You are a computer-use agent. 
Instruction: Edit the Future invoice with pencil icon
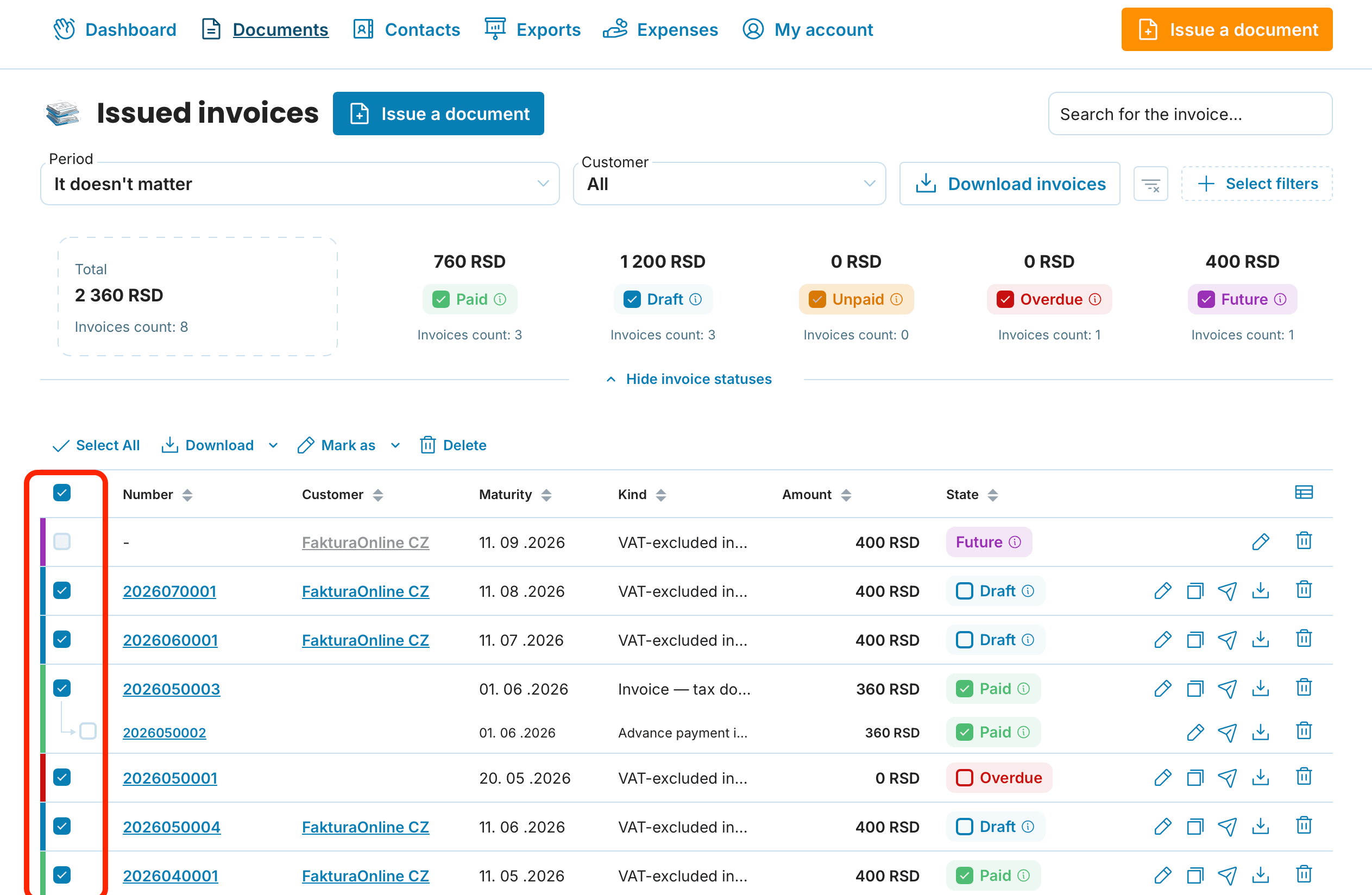(1261, 542)
